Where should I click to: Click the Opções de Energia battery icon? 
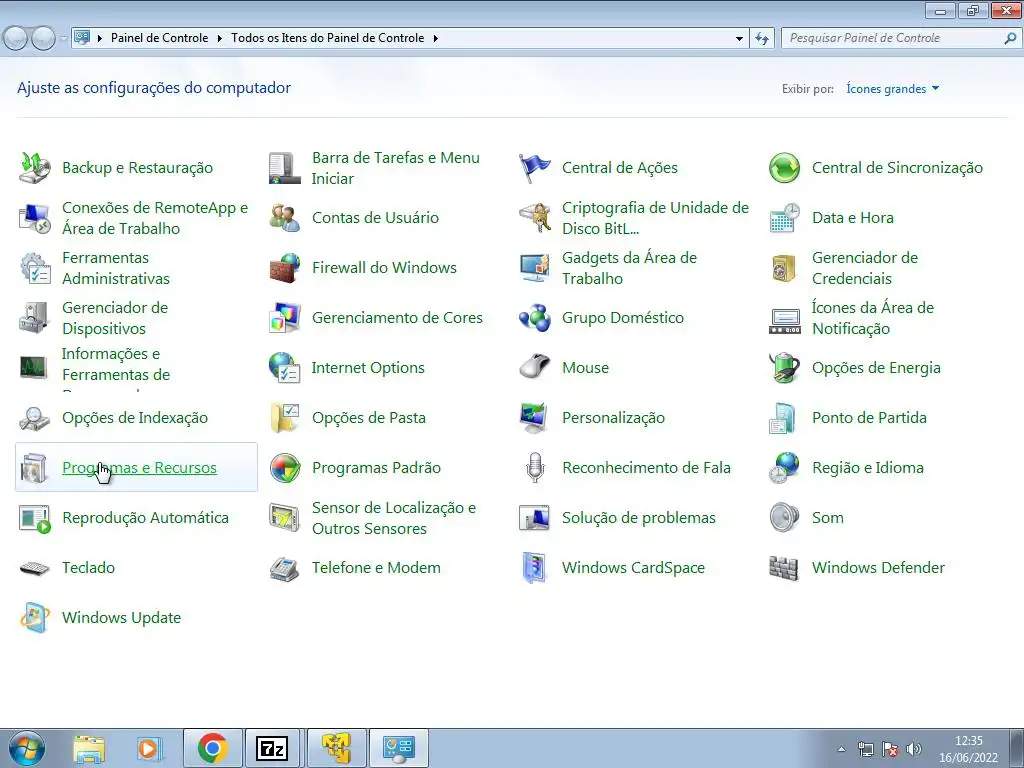point(784,368)
